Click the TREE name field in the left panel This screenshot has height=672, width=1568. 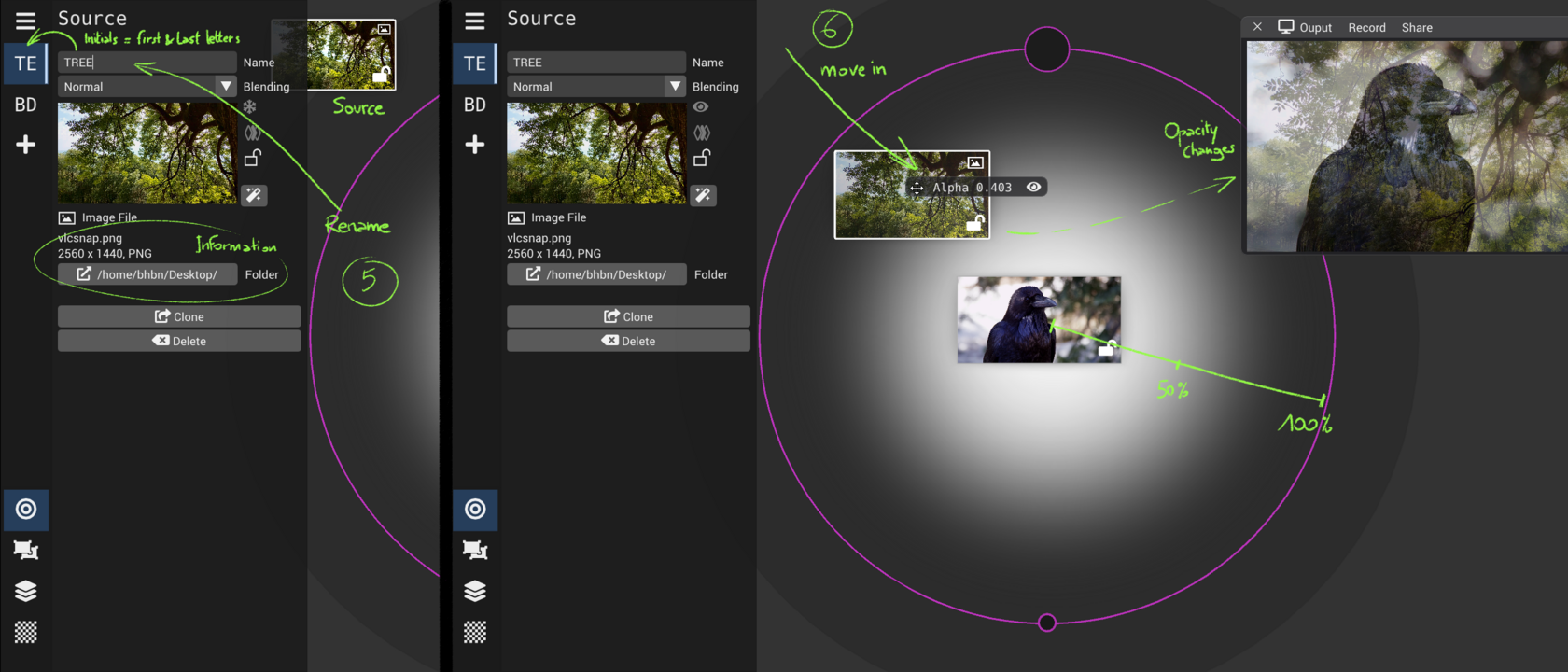(x=147, y=63)
